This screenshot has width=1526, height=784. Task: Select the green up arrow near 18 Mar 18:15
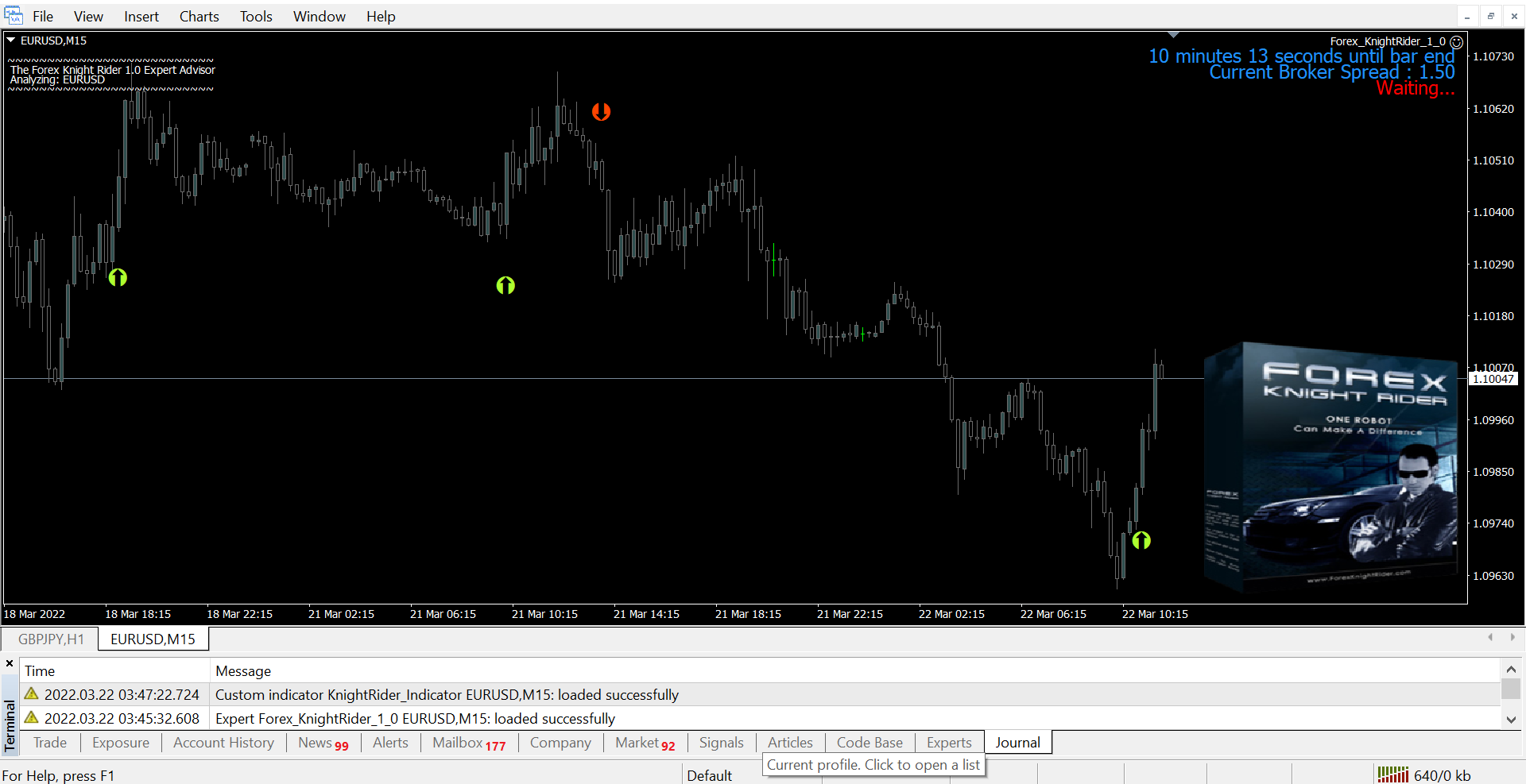118,277
